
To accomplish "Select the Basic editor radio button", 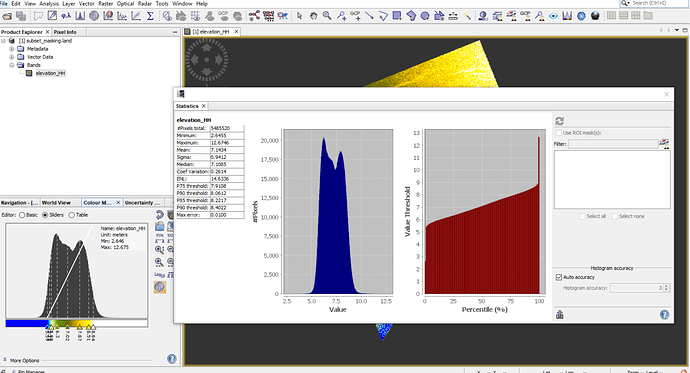I will (x=22, y=215).
